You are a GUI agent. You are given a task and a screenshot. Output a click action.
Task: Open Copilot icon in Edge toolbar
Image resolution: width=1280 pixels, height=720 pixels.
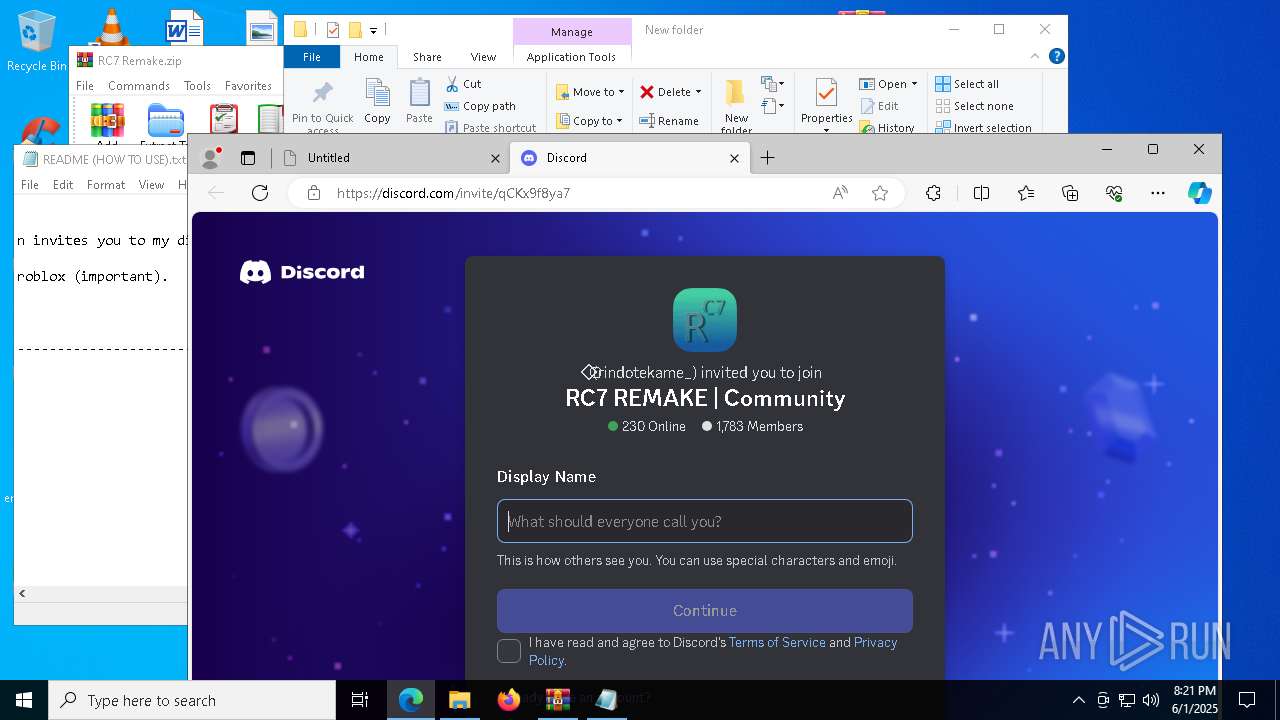1200,193
